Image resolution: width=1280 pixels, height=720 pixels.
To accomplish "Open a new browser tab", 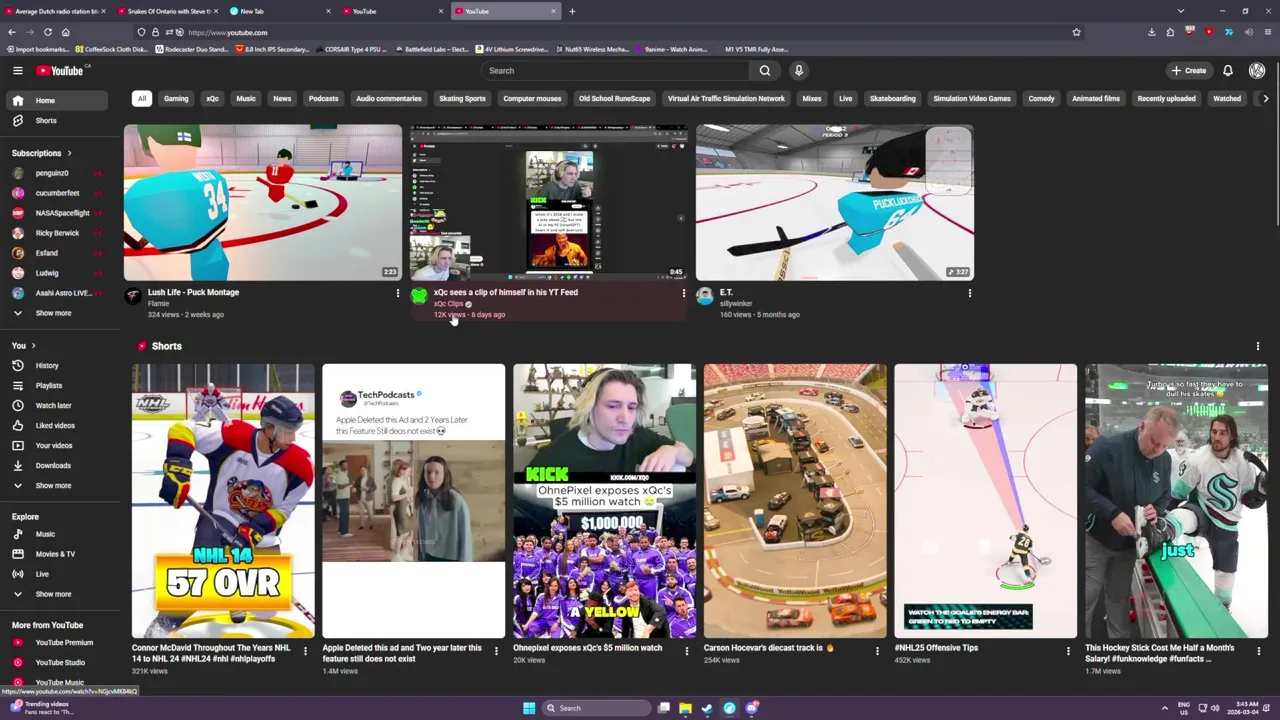I will click(572, 11).
